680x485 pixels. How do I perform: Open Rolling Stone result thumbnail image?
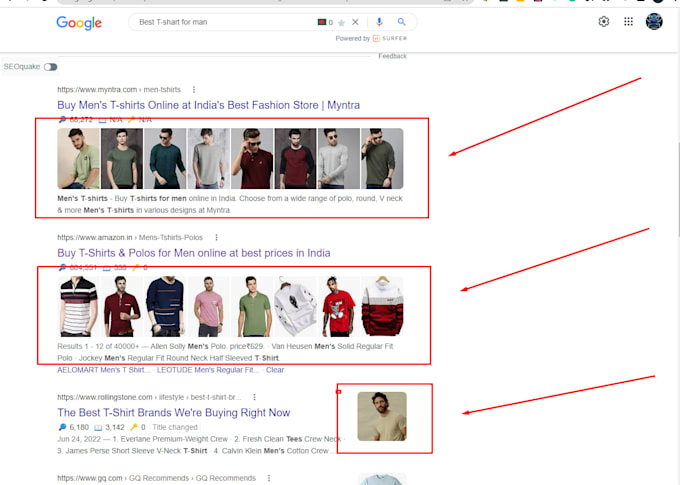coord(382,416)
